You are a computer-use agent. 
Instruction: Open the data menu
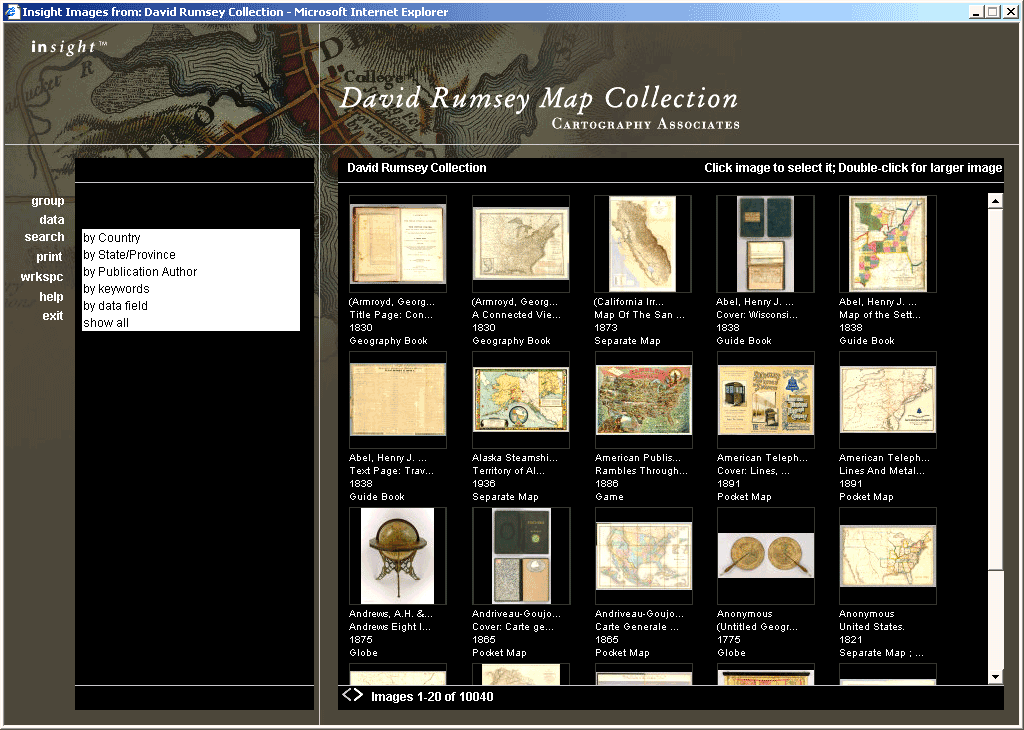click(51, 220)
